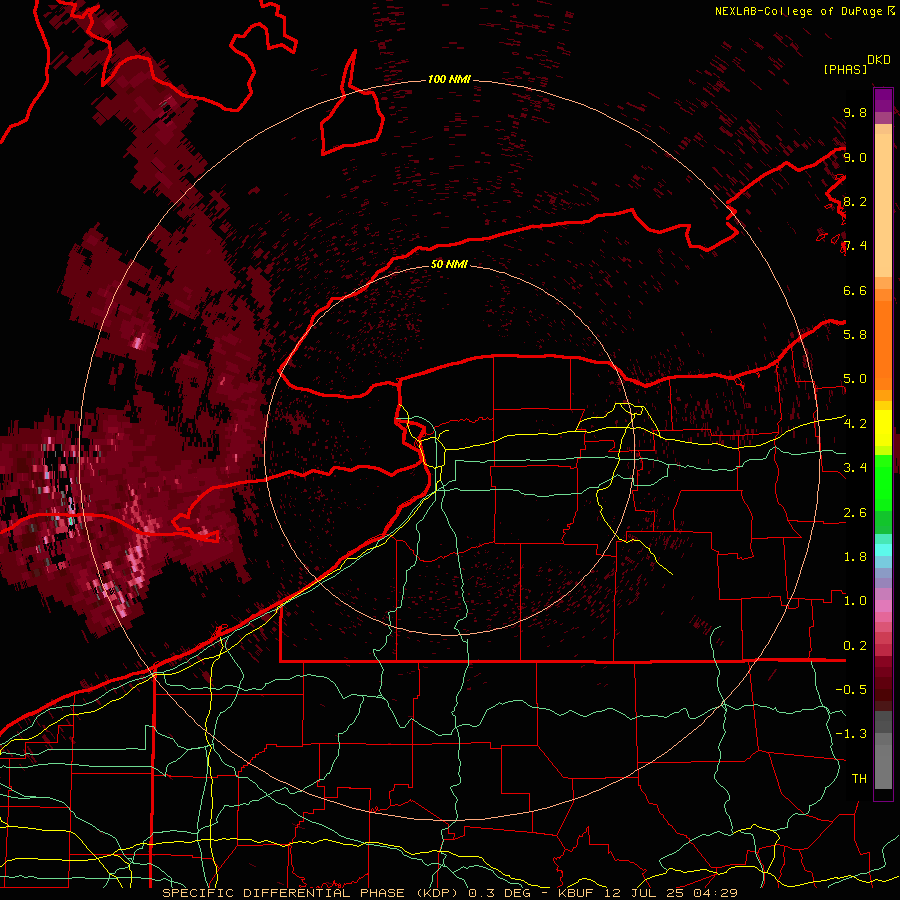Click the 6.6 scale value
900x900 pixels.
click(855, 290)
